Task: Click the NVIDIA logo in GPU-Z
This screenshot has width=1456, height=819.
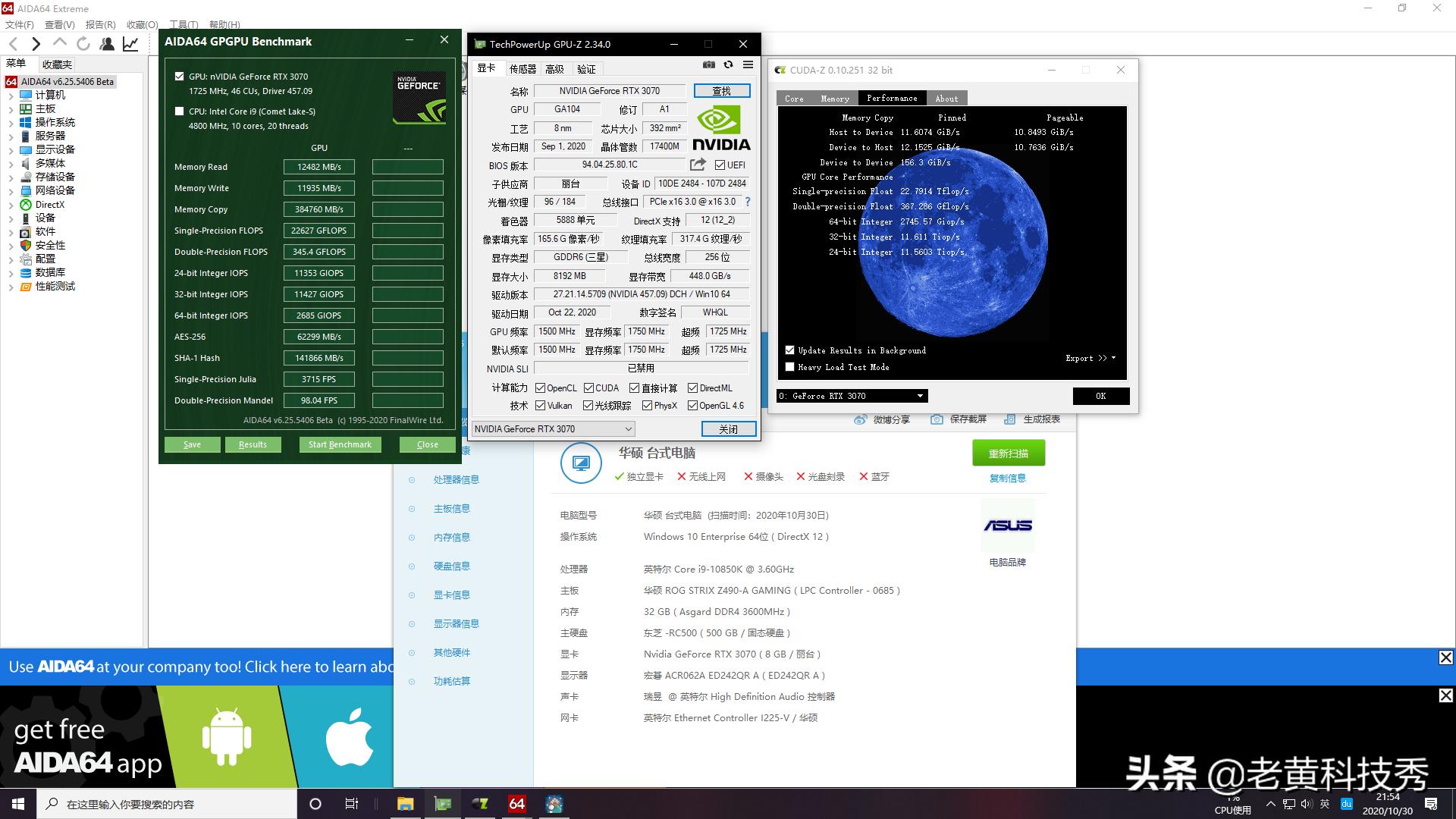Action: [x=720, y=125]
